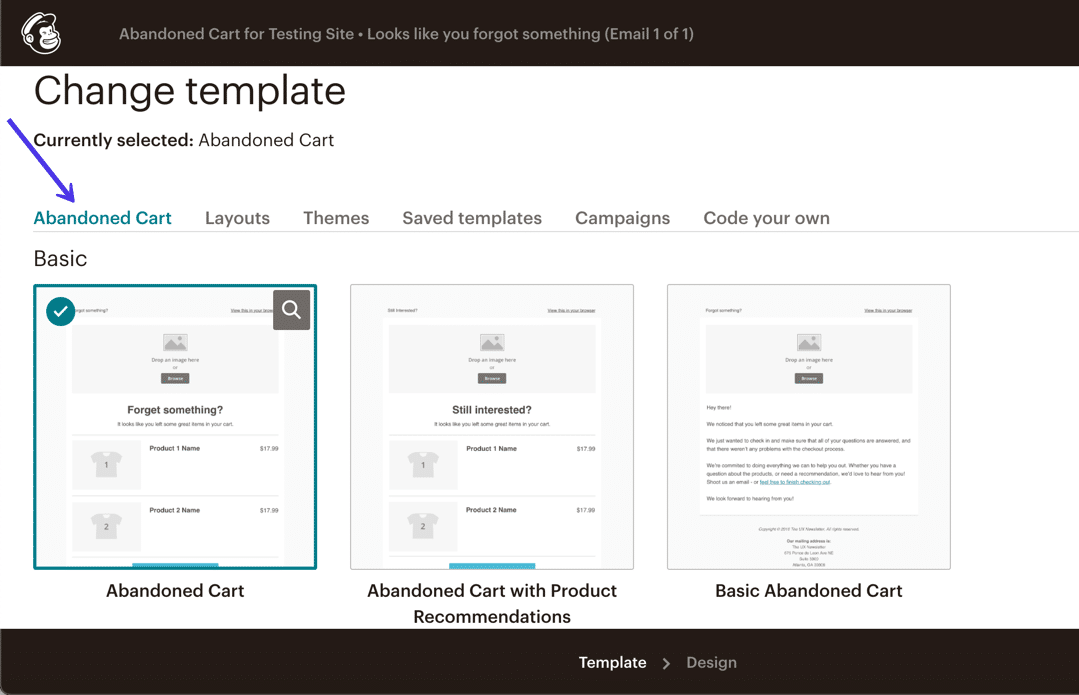
Task: Click the Abandoned Cart template name label
Action: (x=175, y=591)
